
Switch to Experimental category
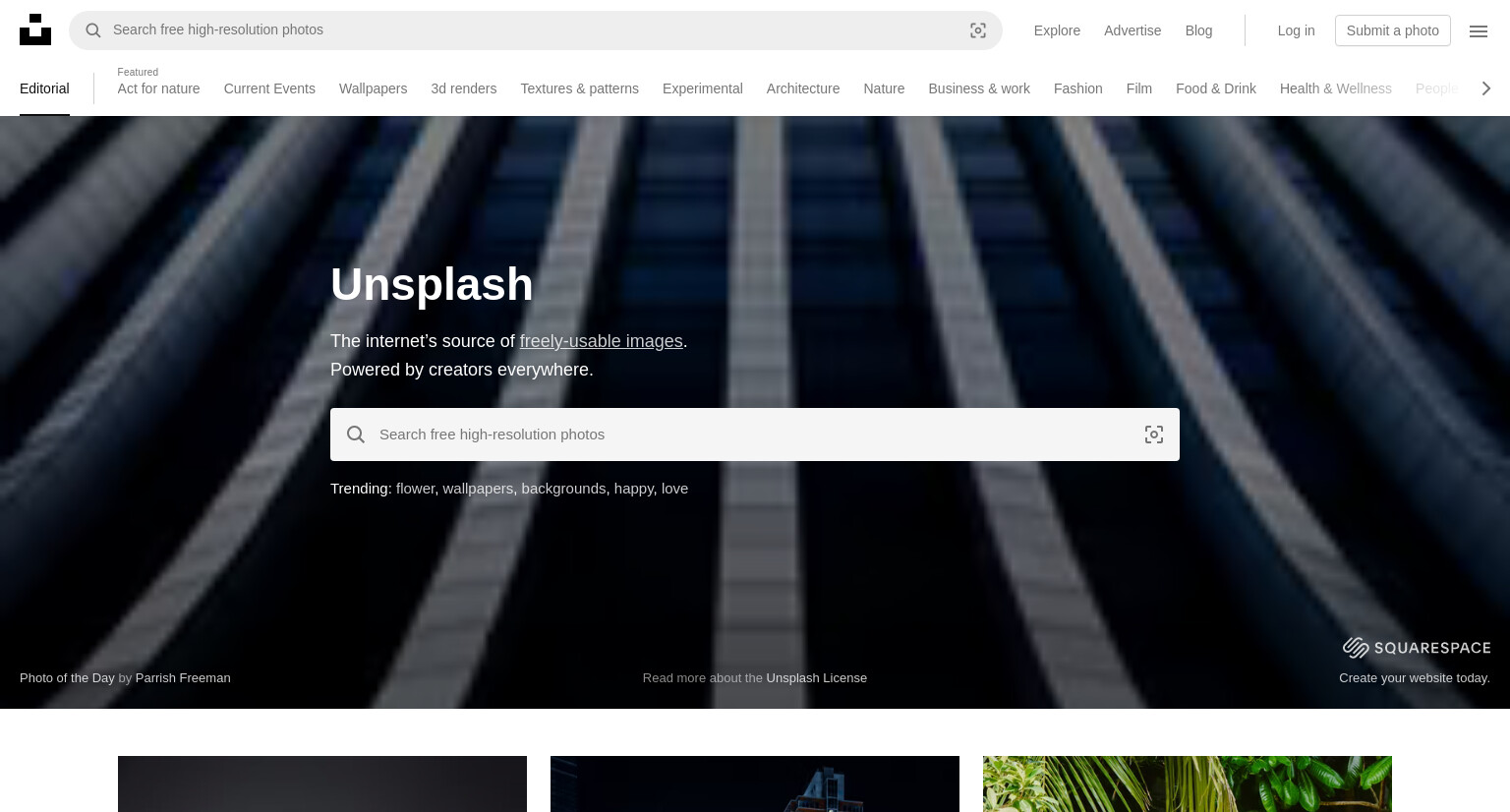(x=702, y=88)
